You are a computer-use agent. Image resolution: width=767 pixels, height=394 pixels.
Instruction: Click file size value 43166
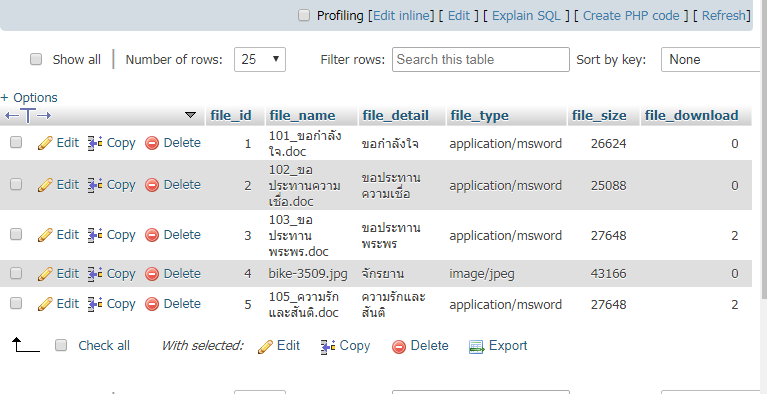[609, 274]
